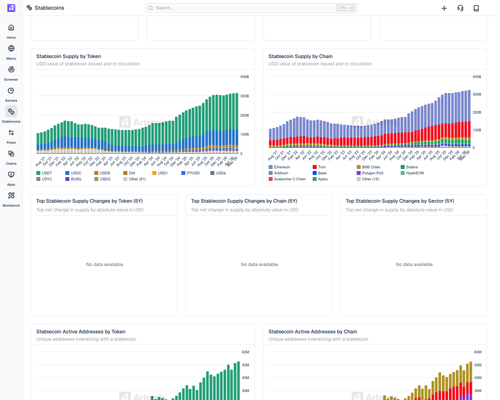Click the BNB Chain legend swatch

359,167
